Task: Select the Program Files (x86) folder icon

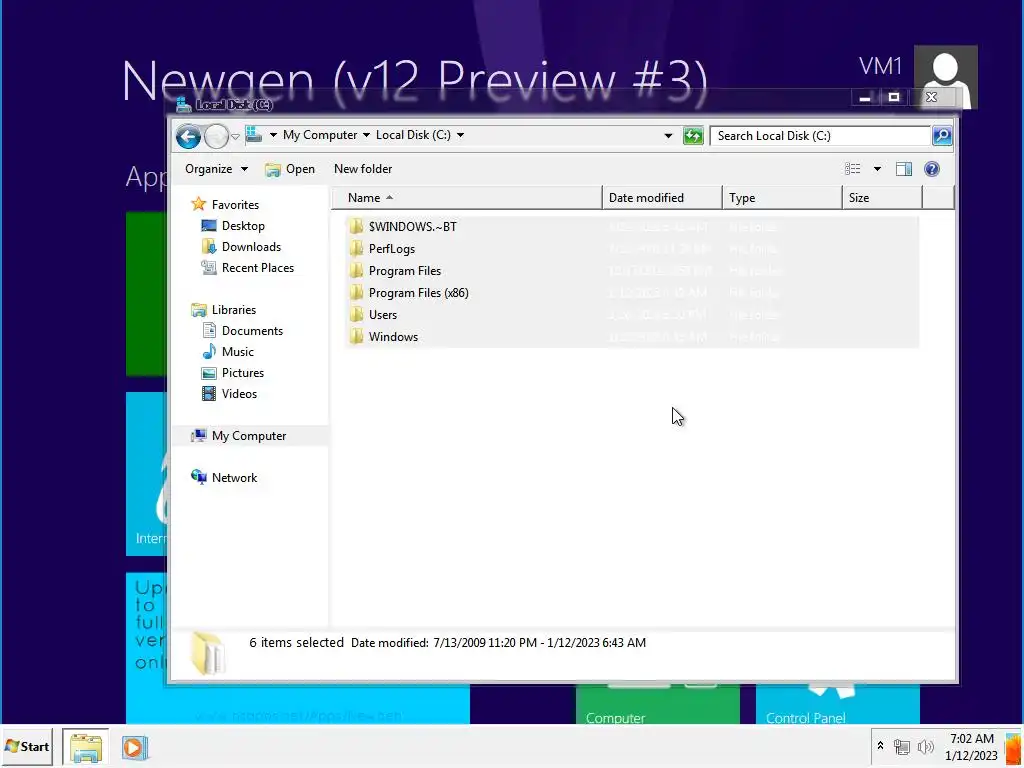Action: pos(356,293)
